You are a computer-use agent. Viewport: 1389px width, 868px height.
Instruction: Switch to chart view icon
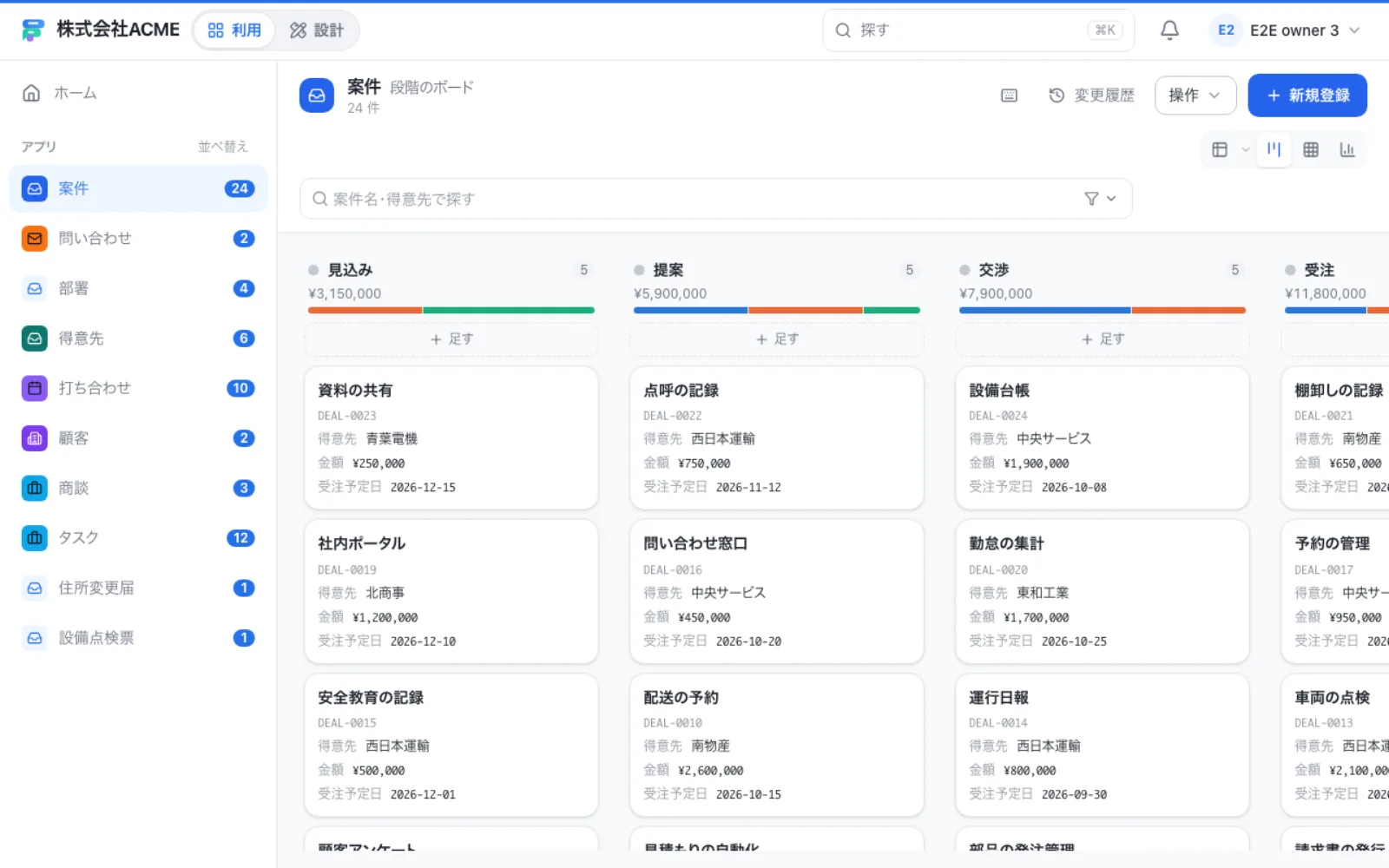point(1347,149)
